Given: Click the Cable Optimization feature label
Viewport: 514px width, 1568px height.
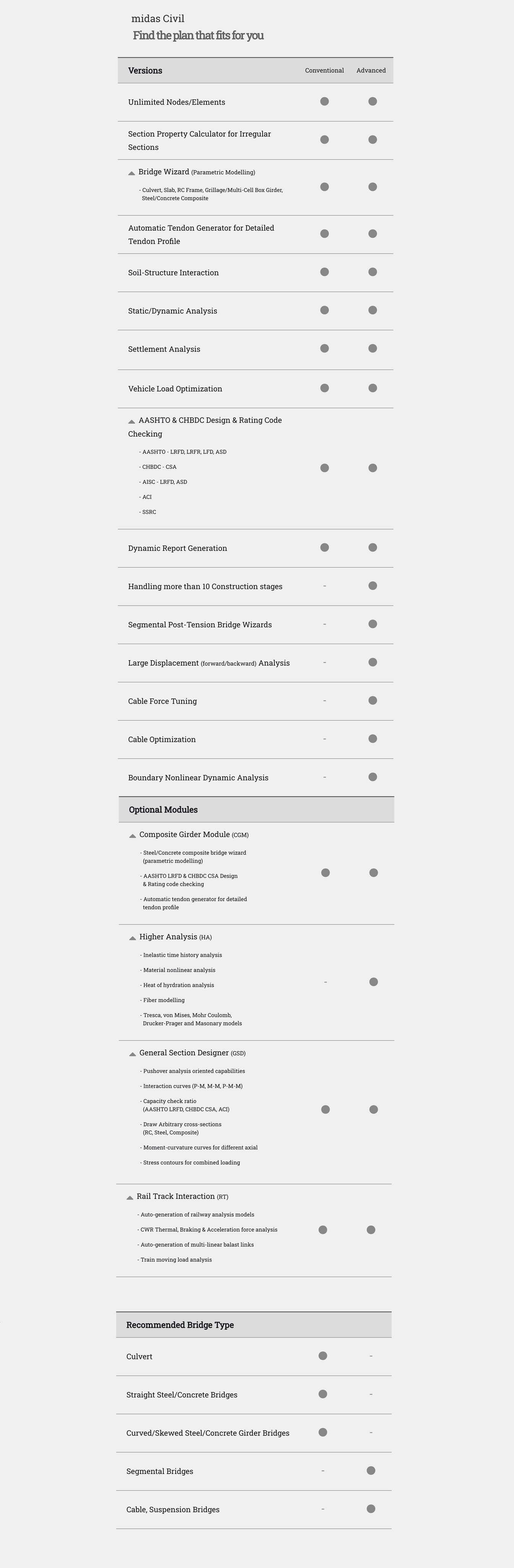Looking at the screenshot, I should click(162, 740).
